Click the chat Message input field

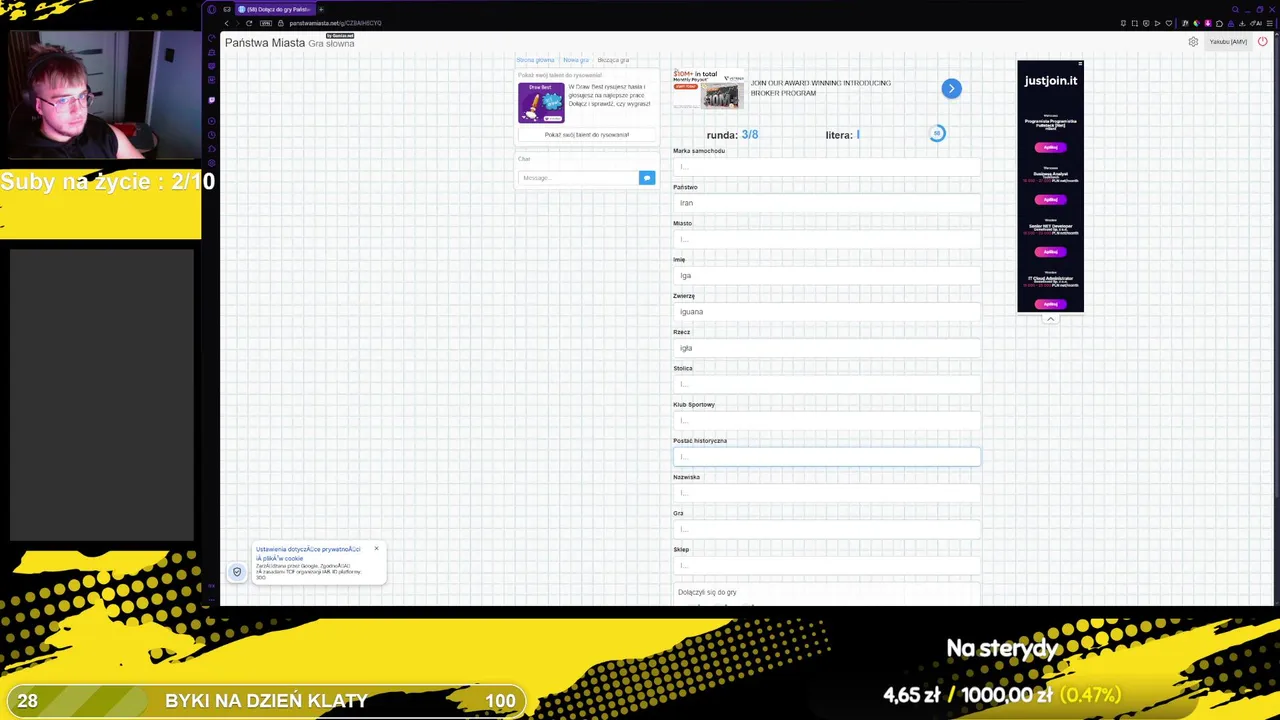coord(579,178)
